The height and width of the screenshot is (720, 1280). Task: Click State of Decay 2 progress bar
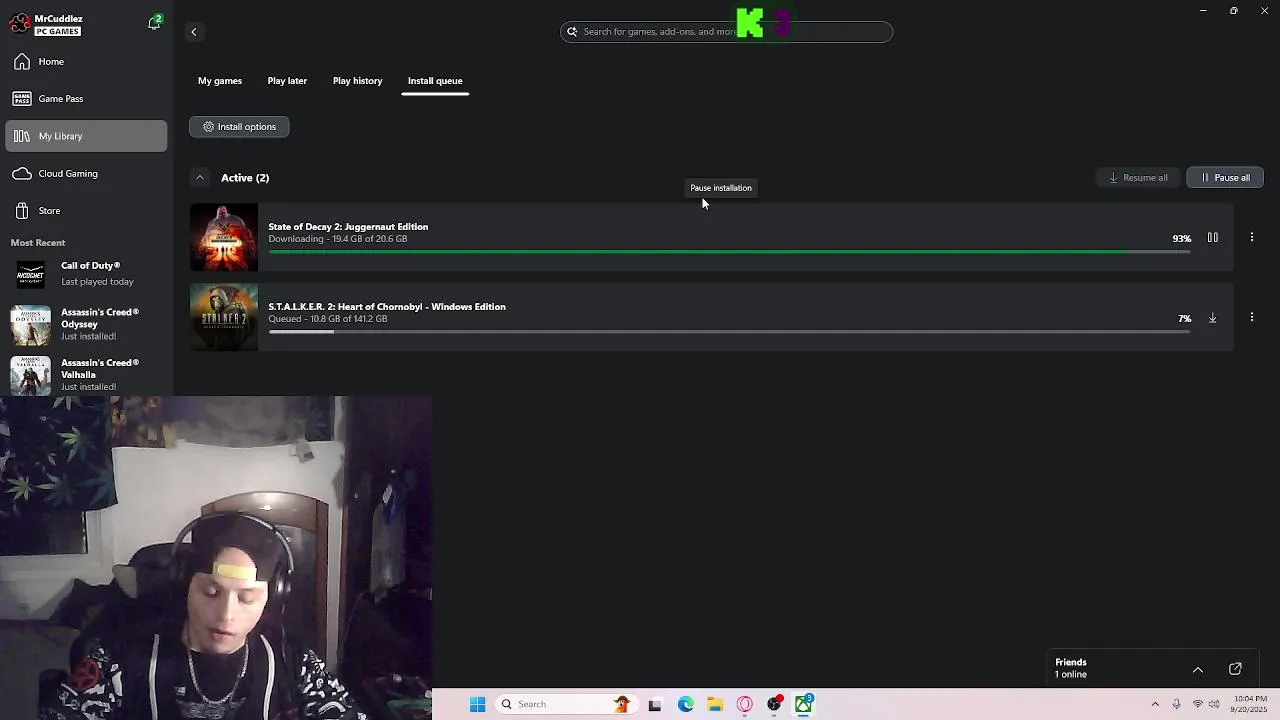[729, 251]
